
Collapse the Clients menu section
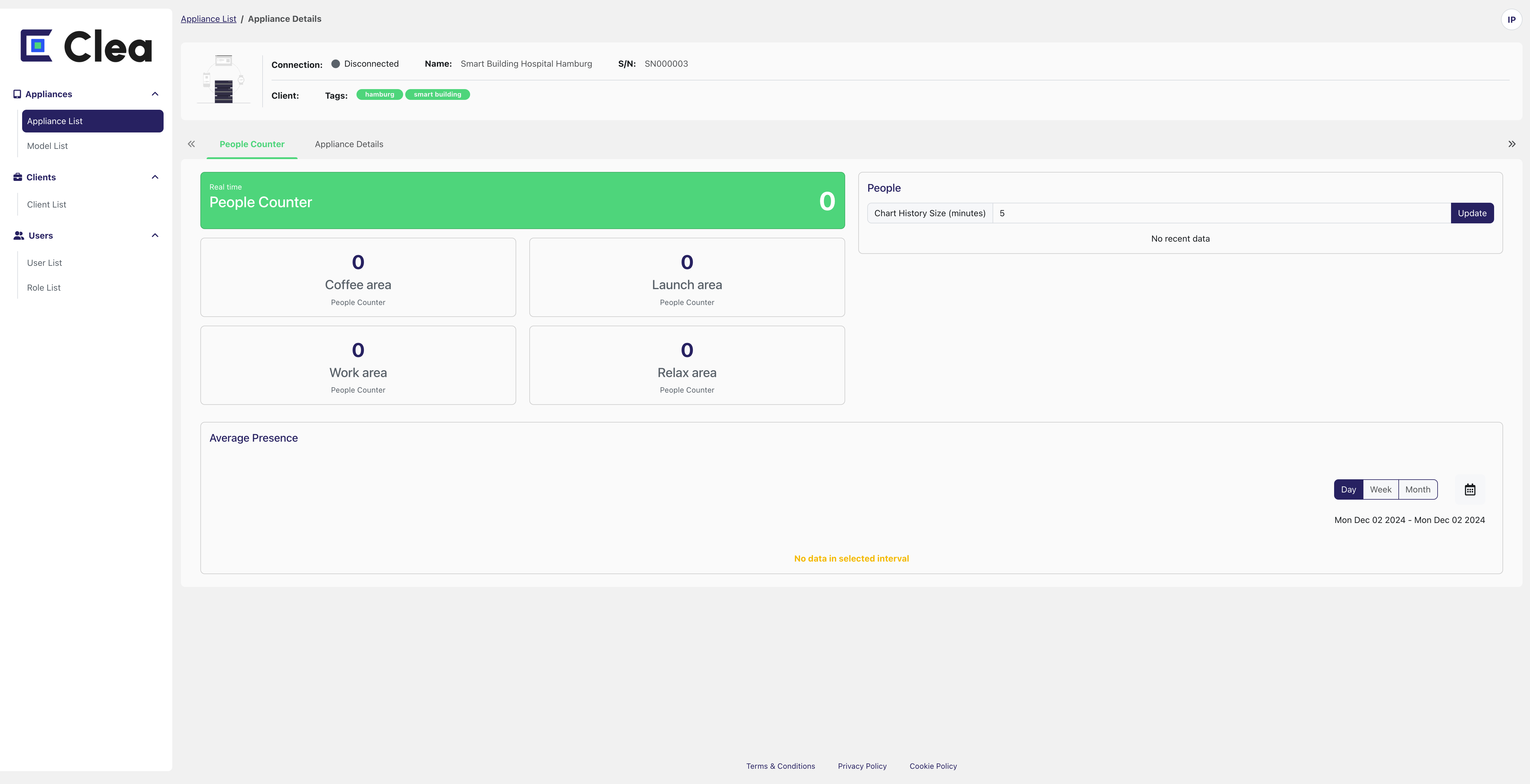[x=155, y=177]
